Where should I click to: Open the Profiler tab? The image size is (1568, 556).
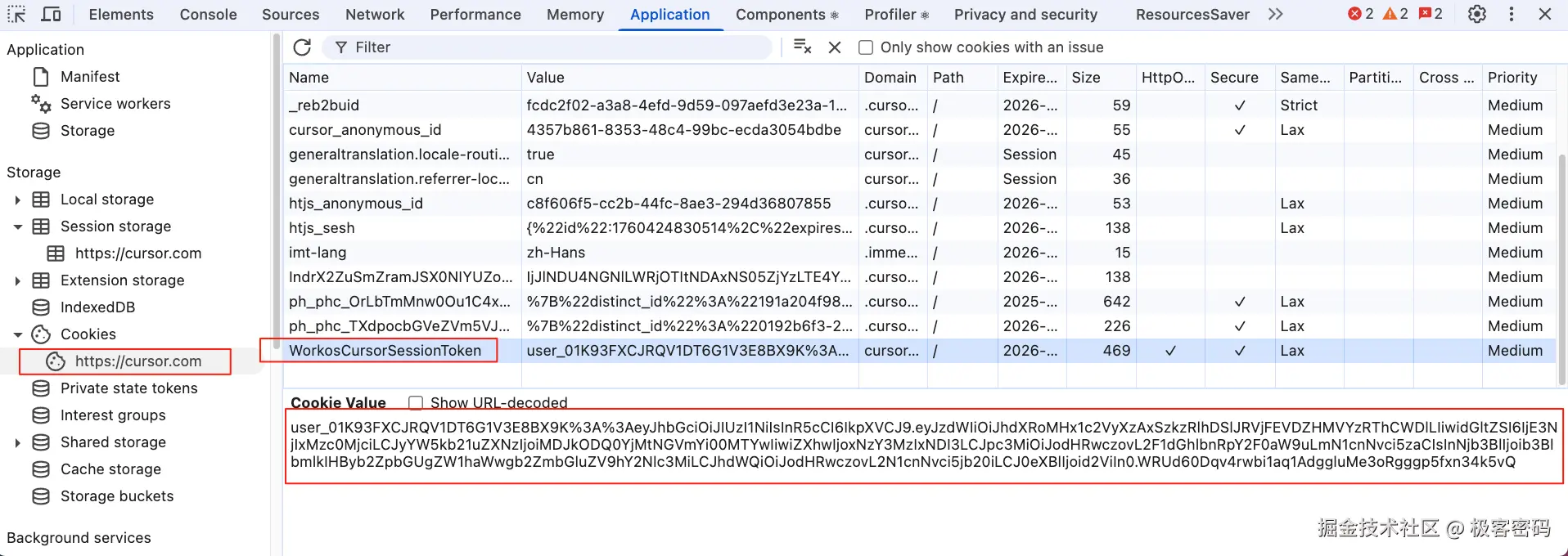coord(896,14)
